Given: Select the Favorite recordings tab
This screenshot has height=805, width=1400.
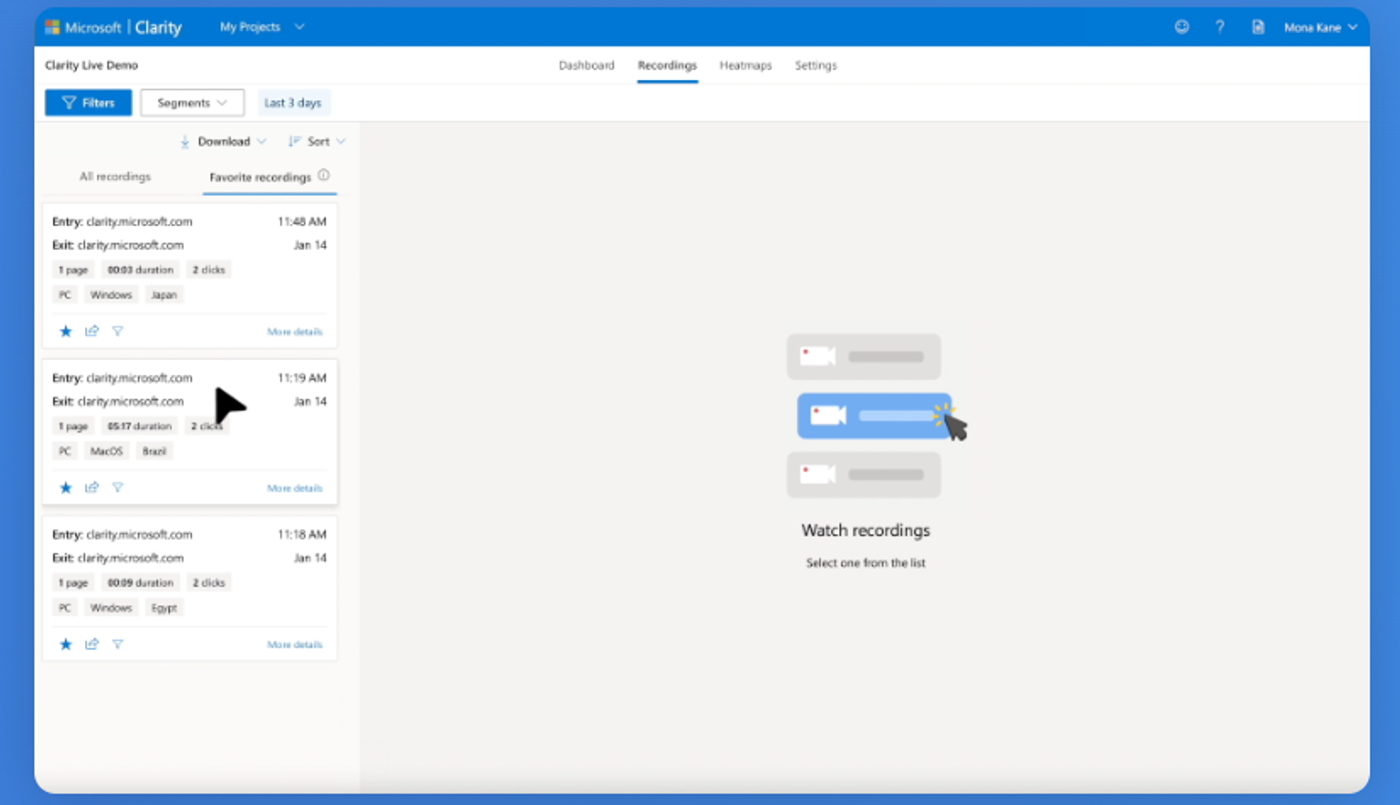Looking at the screenshot, I should click(260, 177).
